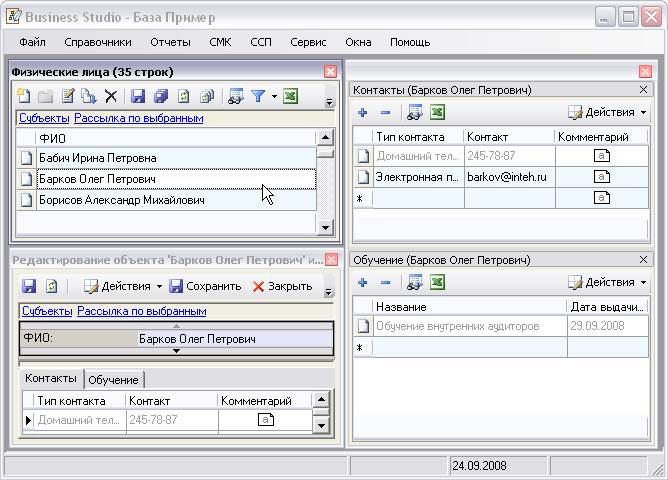Viewport: 668px width, 480px height.
Task: Close the Контакты (Барков Олег Петрович) panel
Action: [643, 89]
